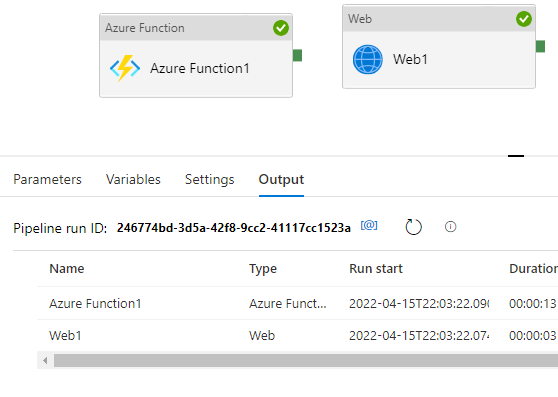Sort by the Name column header
Screen dimensions: 558x397
coord(67,269)
